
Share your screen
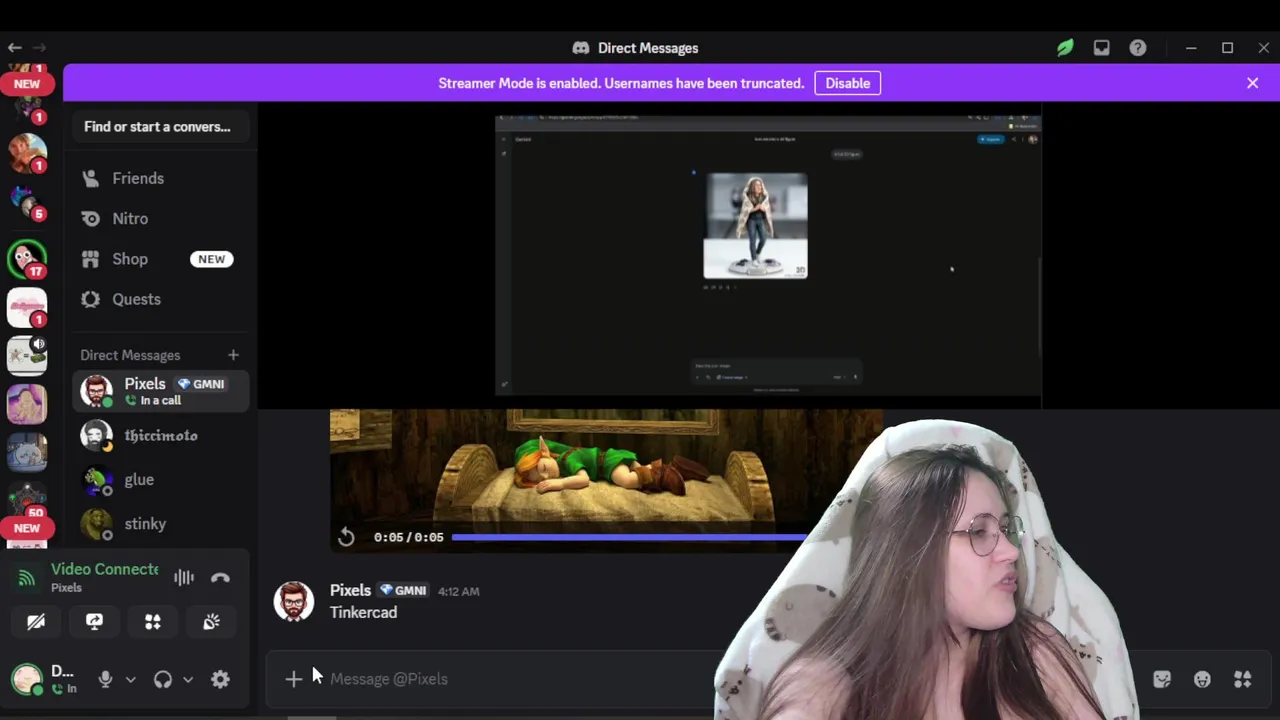94,622
